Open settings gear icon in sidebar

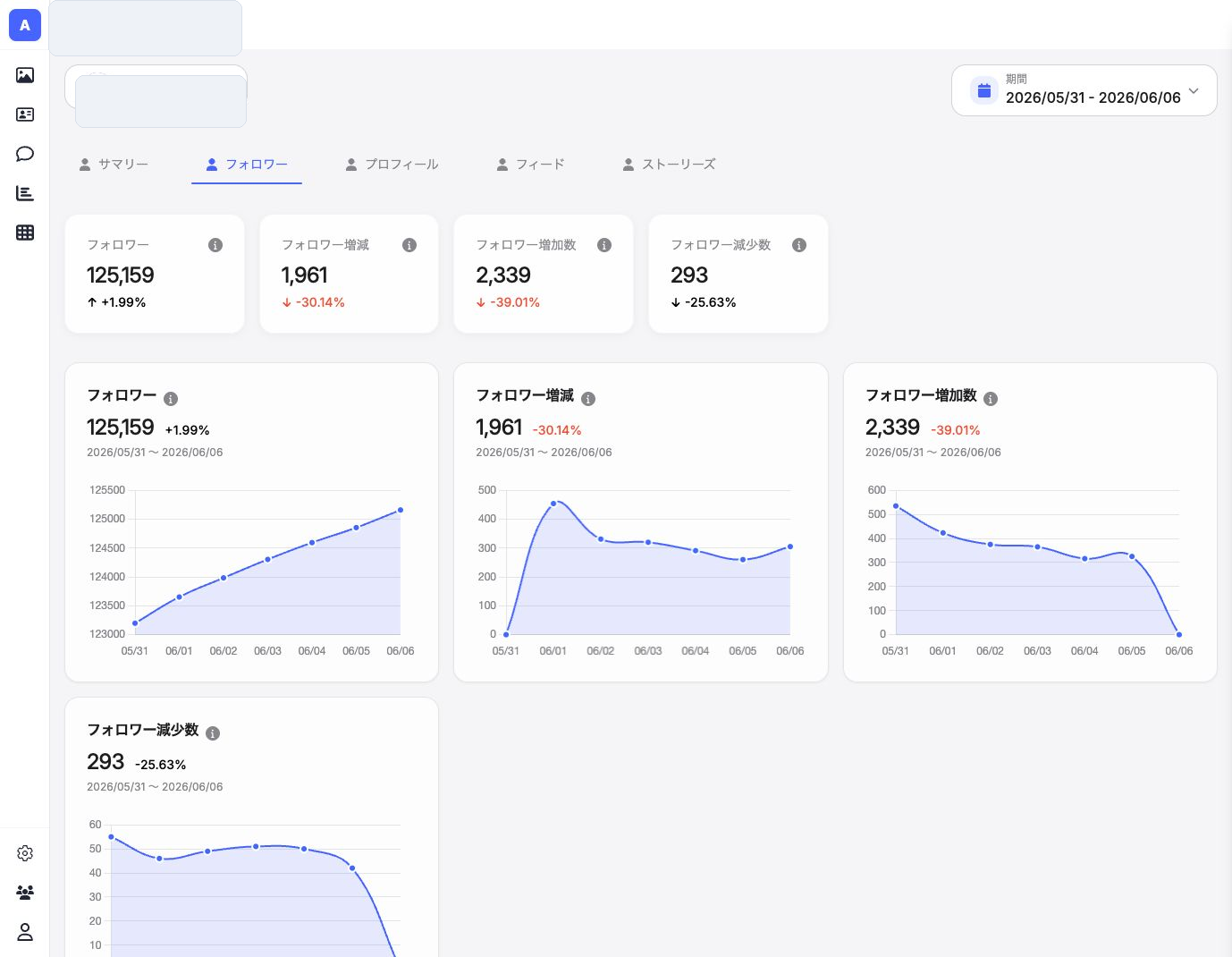[x=25, y=853]
